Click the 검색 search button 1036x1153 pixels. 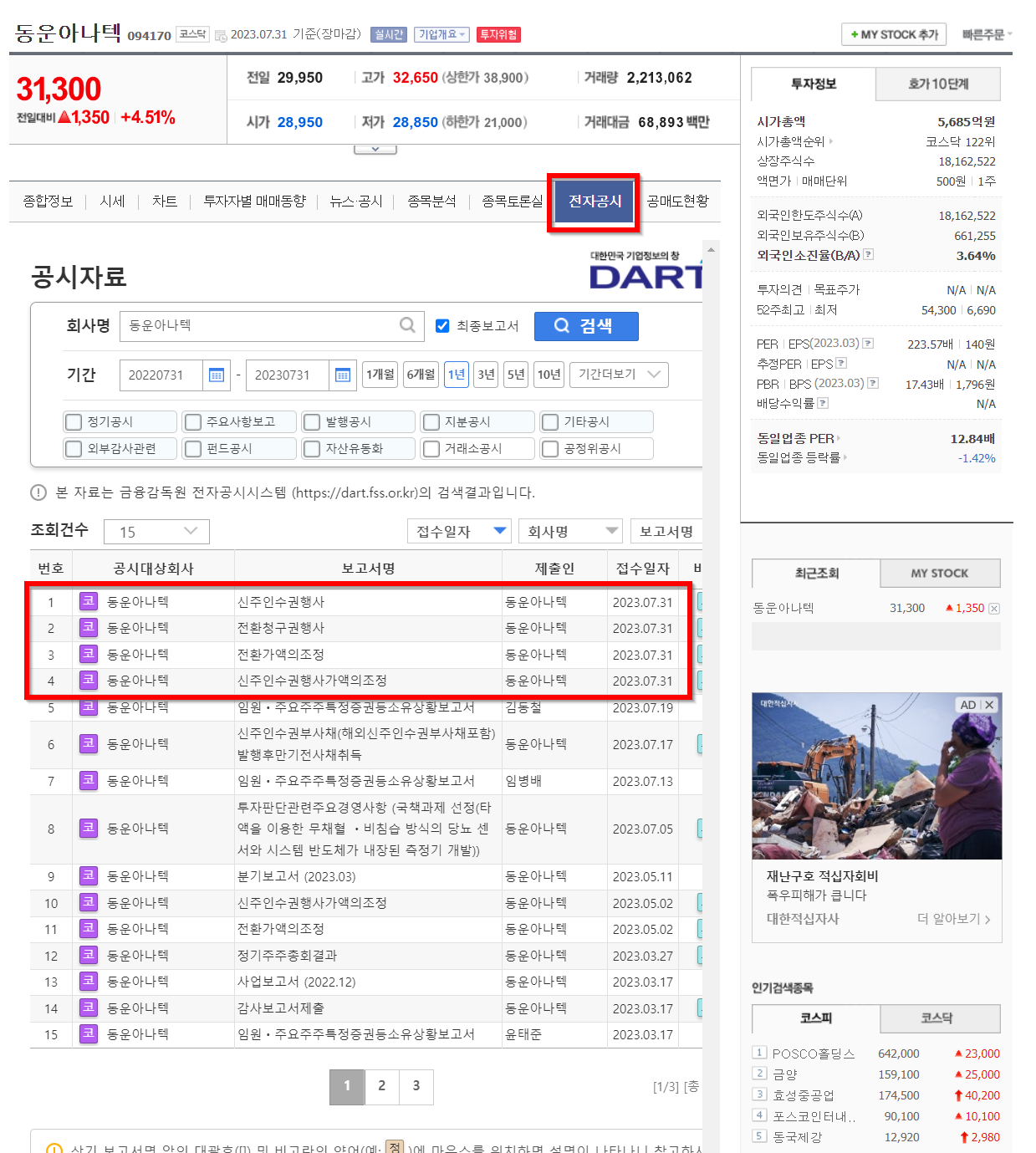[x=586, y=326]
